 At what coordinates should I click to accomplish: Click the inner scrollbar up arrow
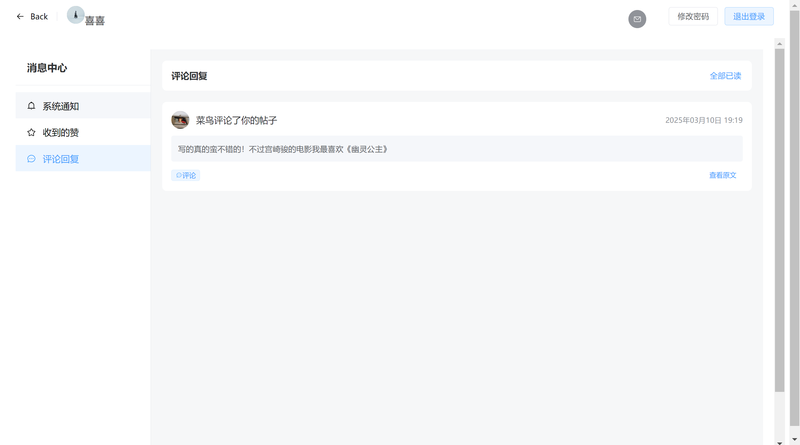point(779,44)
